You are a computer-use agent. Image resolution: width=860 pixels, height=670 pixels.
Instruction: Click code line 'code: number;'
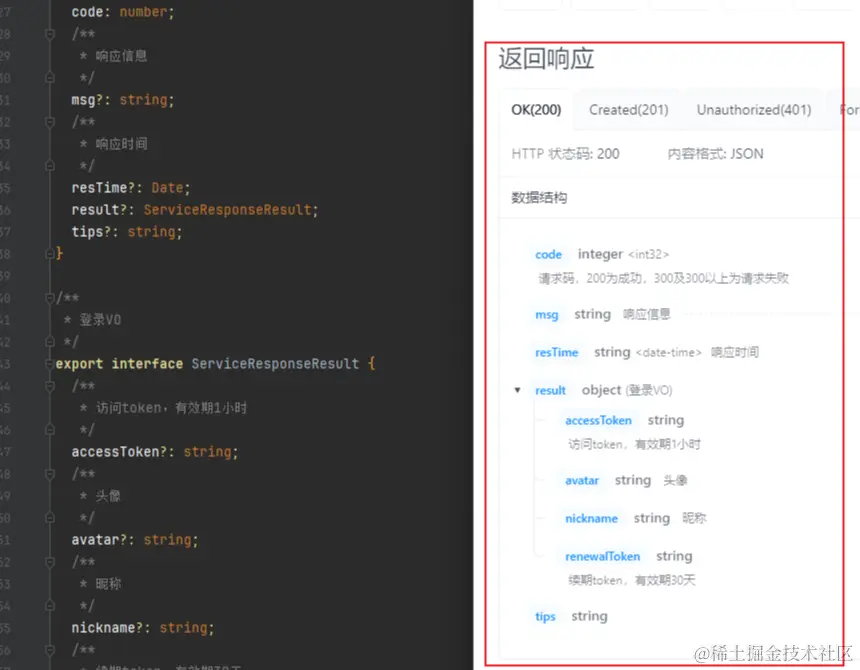pos(123,12)
